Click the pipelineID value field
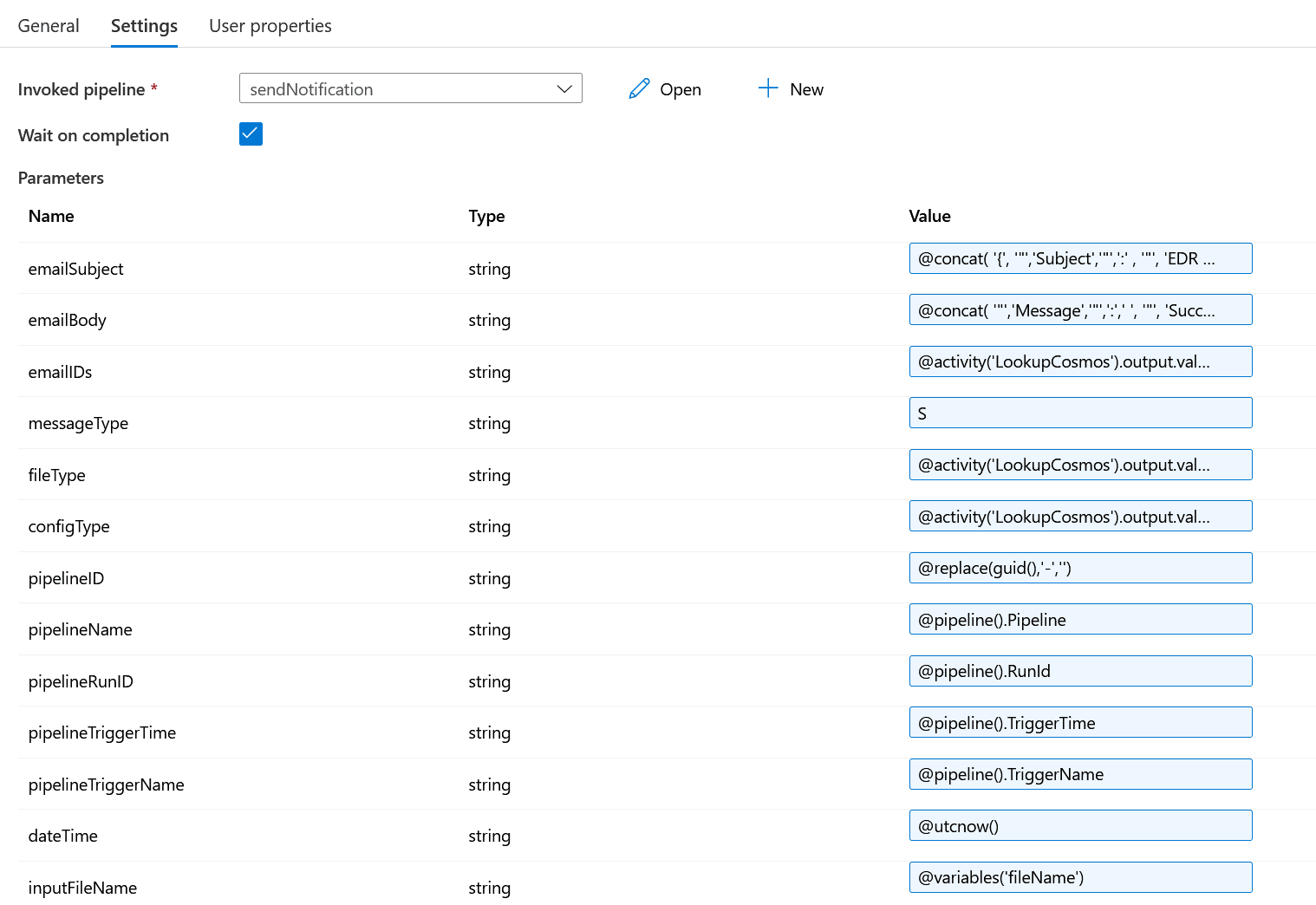 (1079, 568)
